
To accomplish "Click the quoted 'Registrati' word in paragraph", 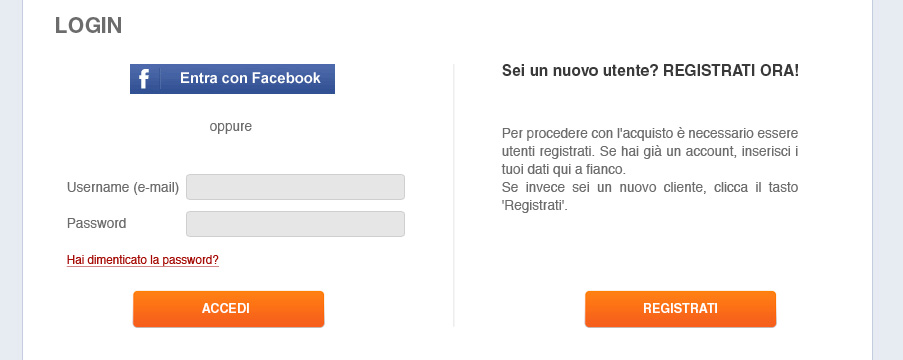I will coord(534,206).
